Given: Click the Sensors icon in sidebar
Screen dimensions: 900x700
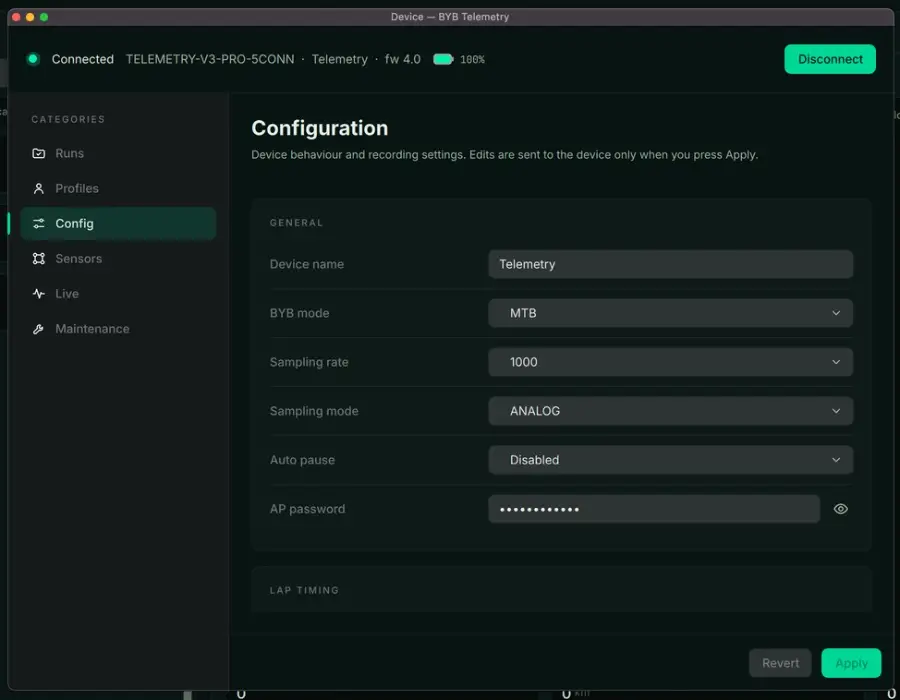Looking at the screenshot, I should pos(38,259).
